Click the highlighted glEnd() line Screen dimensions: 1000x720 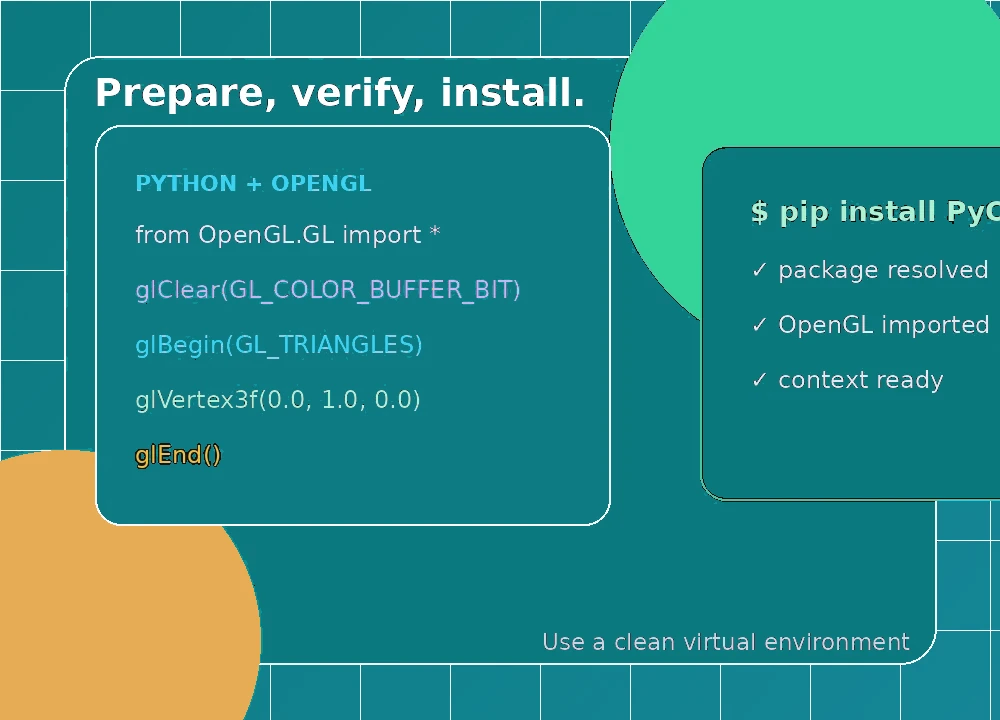(178, 455)
